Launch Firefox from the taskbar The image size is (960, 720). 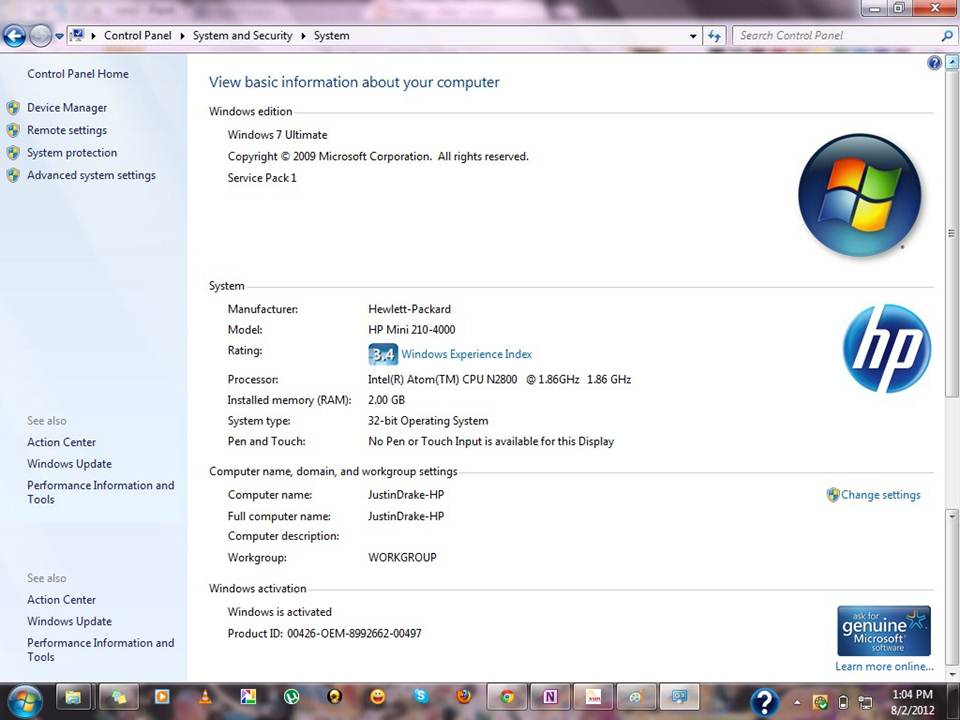coord(464,697)
